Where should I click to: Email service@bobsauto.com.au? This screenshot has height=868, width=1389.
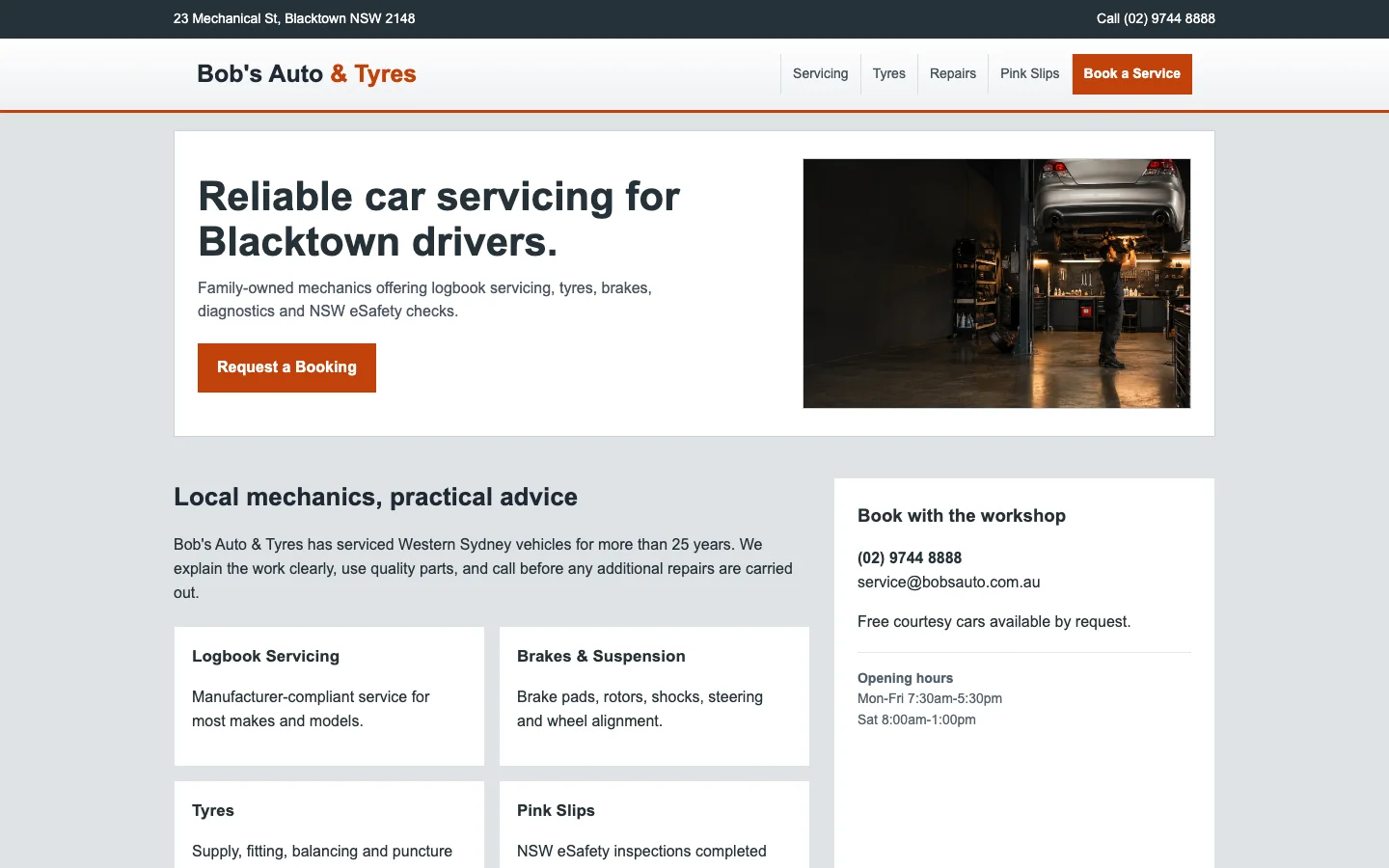[949, 583]
